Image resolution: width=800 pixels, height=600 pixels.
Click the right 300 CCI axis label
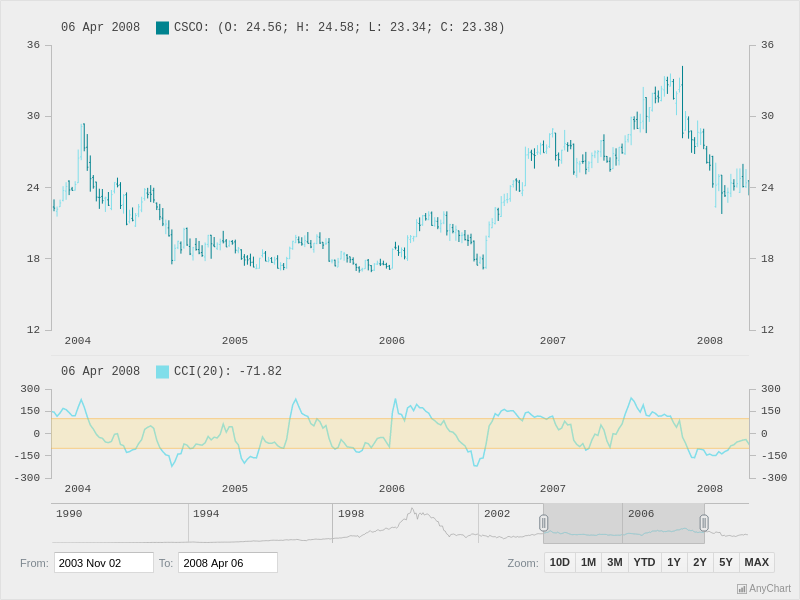[771, 389]
